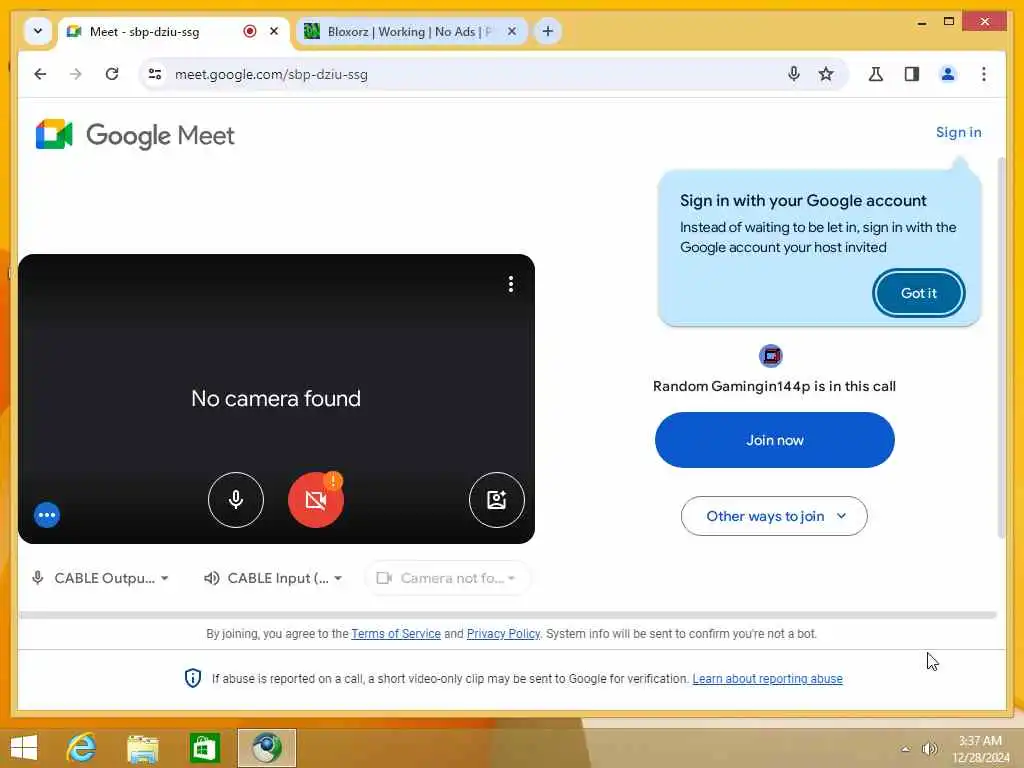Click the microphone icon beside CABLE Output
Screen dimensions: 1024x768
38,578
